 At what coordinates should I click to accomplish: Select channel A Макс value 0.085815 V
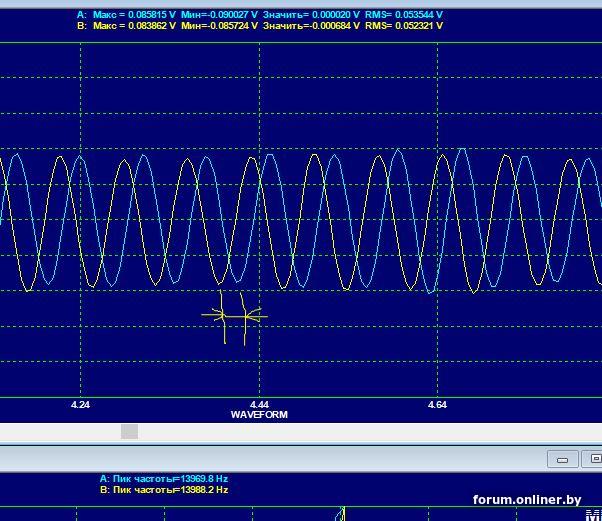132,15
